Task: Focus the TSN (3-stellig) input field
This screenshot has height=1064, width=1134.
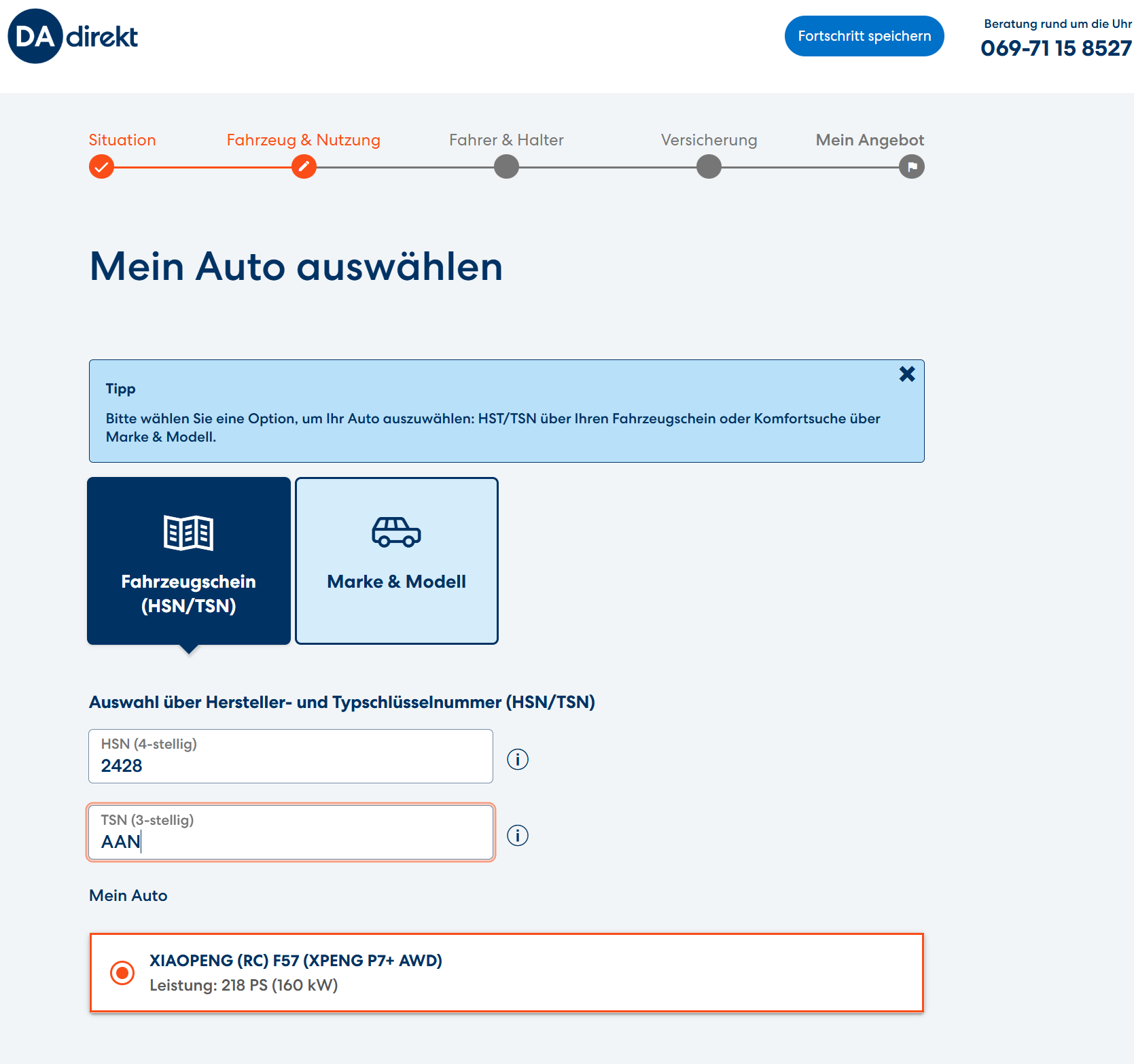Action: tap(291, 832)
